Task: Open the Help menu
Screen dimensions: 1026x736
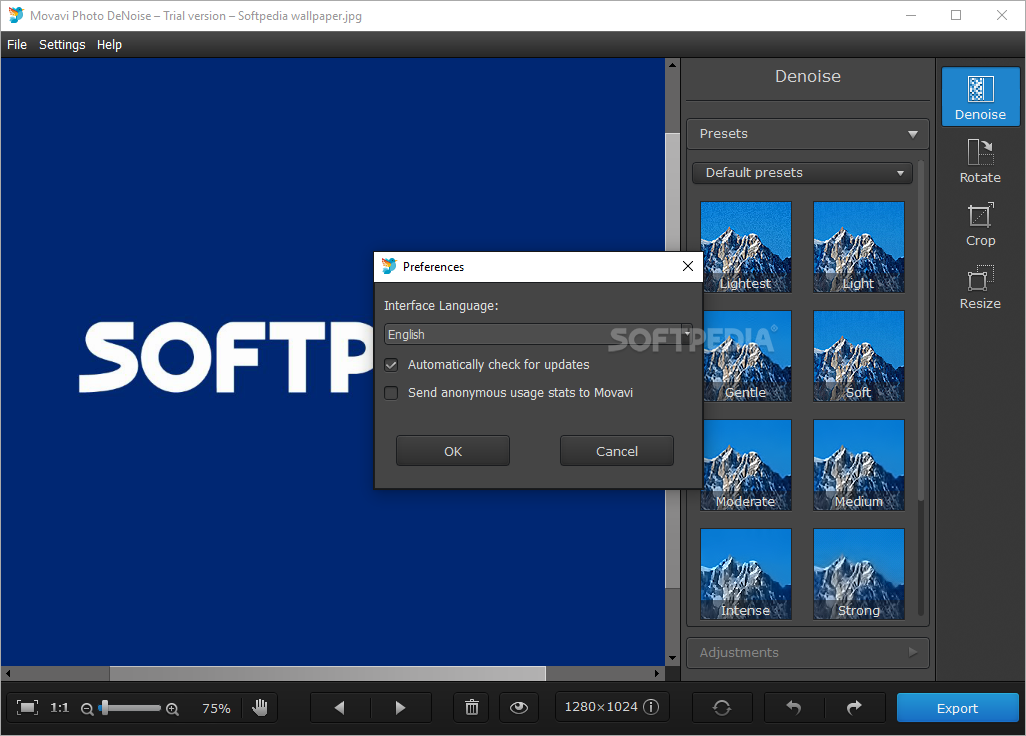Action: (x=109, y=44)
